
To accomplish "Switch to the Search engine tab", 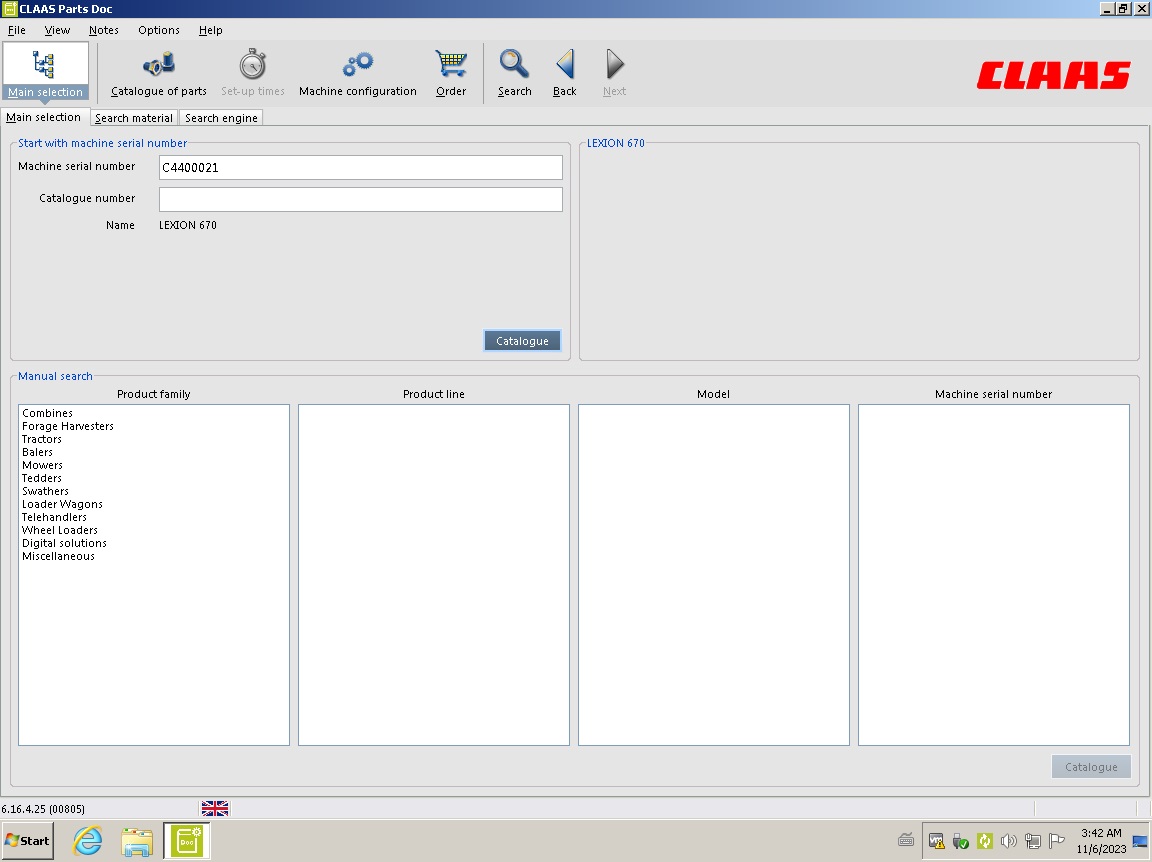I will (x=221, y=118).
